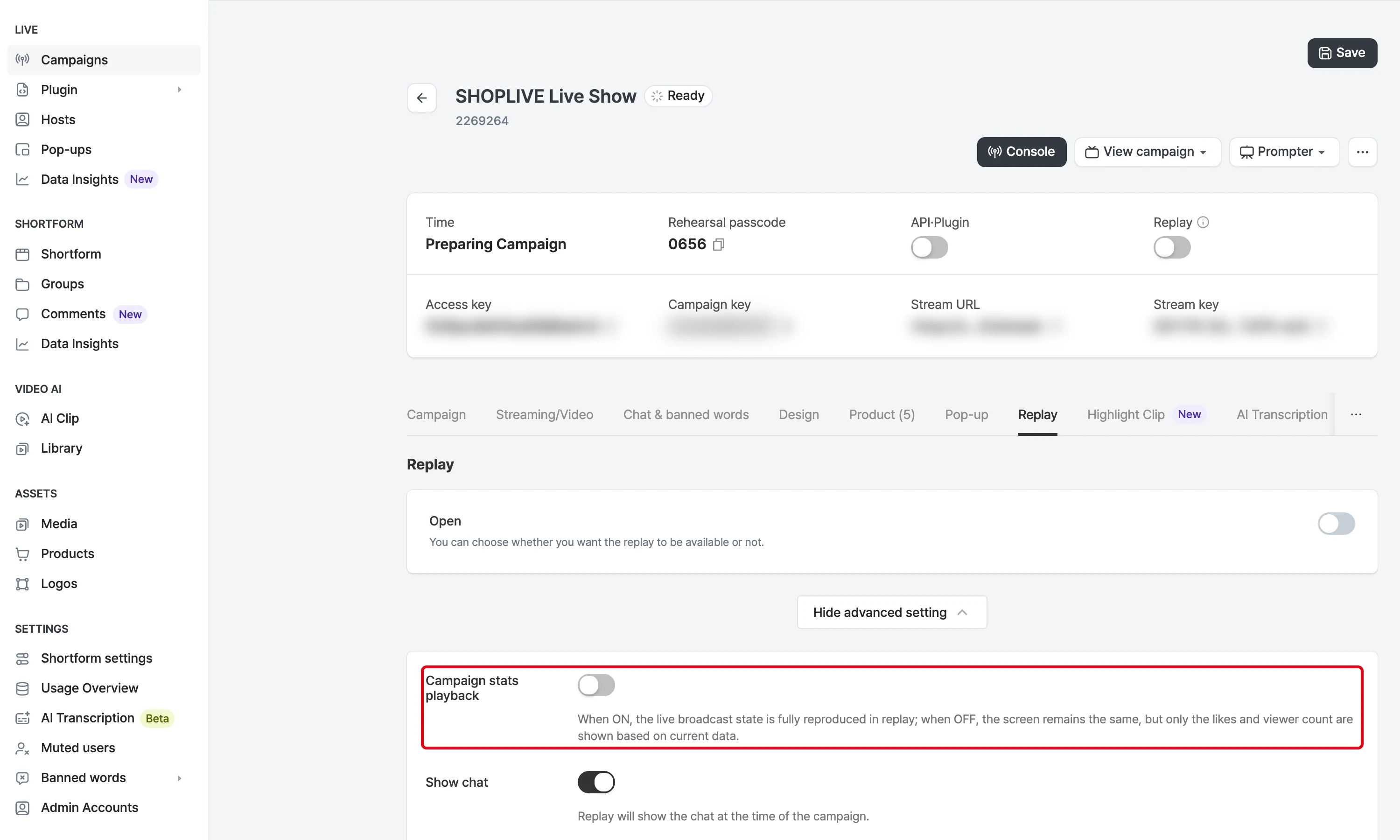Click the Campaigns broadcast icon in sidebar
Viewport: 1400px width, 840px height.
[x=22, y=59]
